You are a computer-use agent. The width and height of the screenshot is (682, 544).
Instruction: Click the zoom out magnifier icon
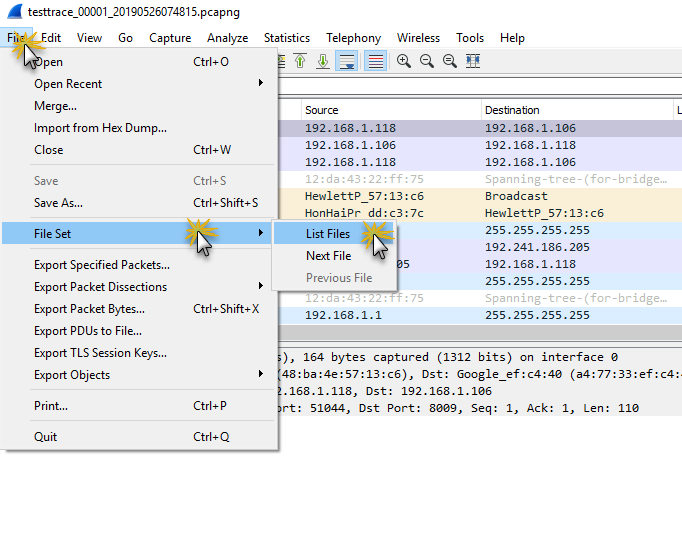coord(427,61)
